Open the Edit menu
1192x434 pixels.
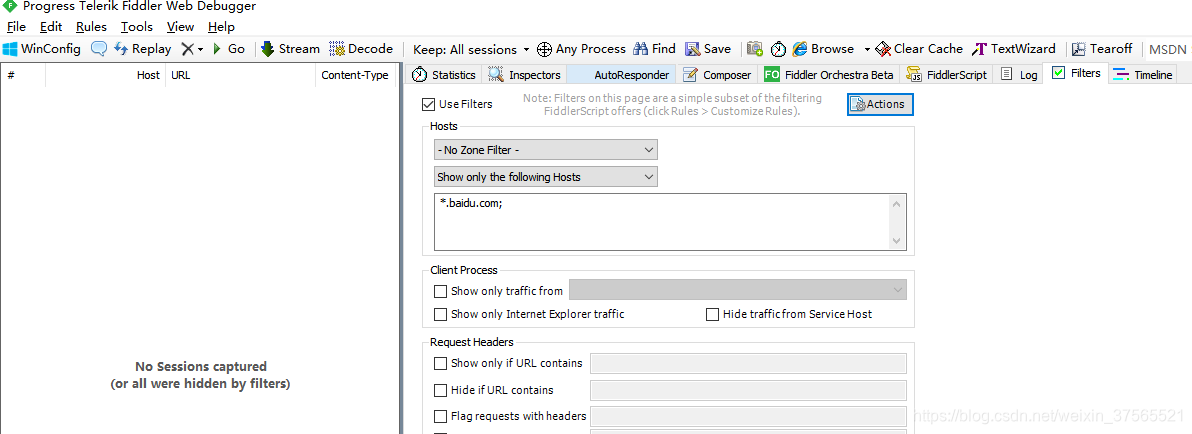pyautogui.click(x=51, y=27)
